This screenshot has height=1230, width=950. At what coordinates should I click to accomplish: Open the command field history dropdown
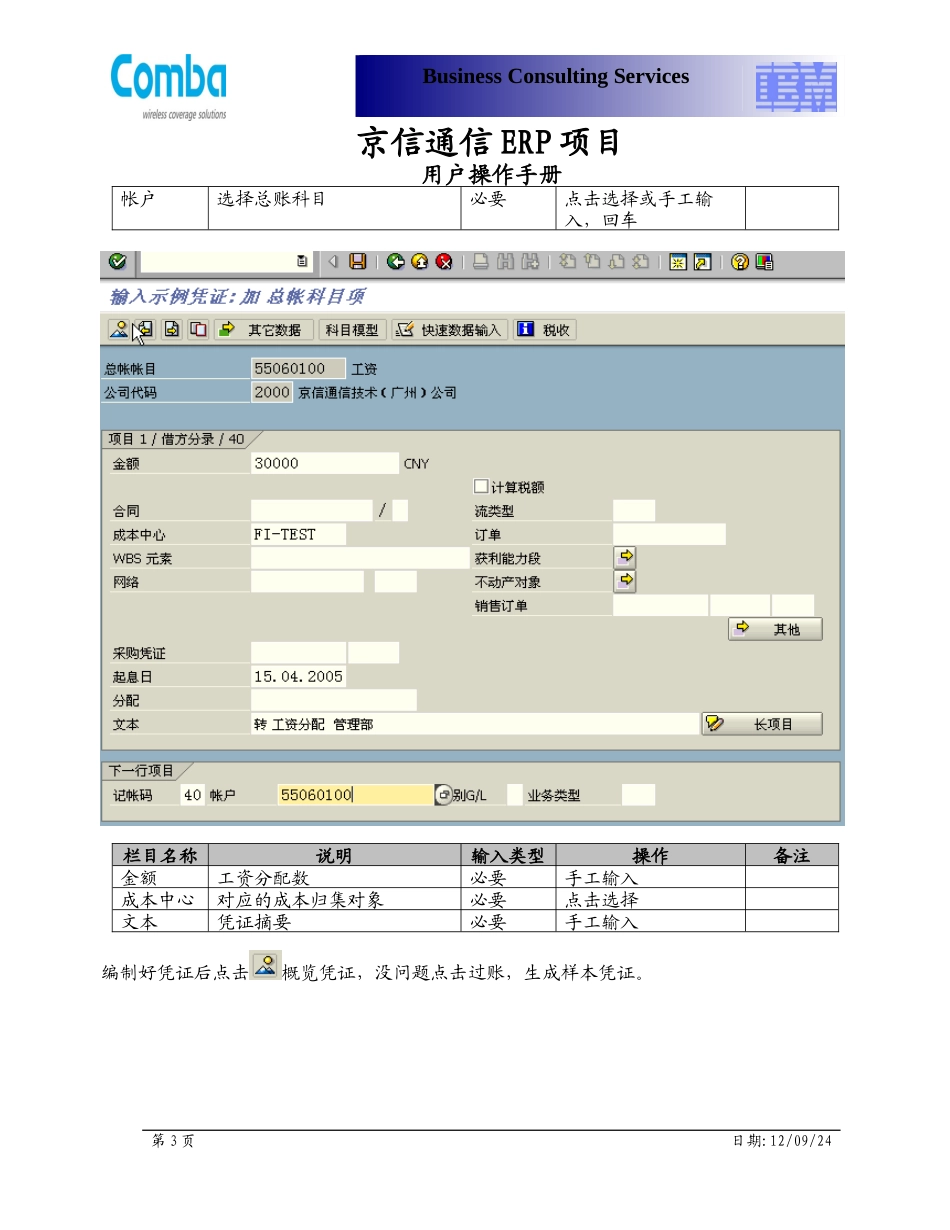(x=301, y=262)
